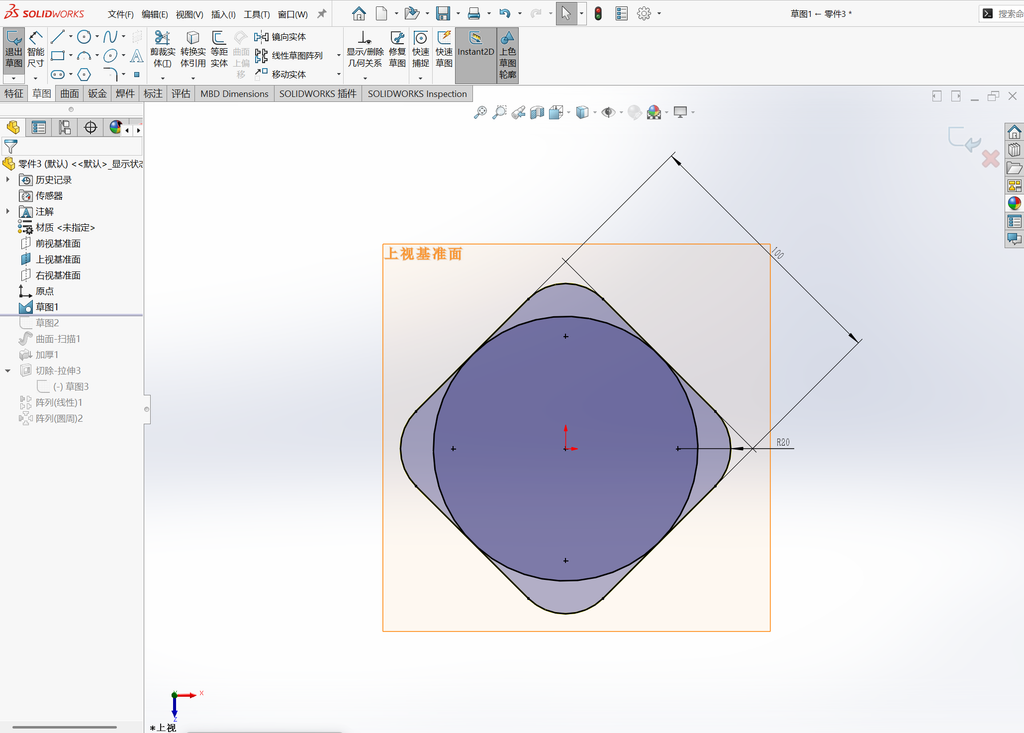The image size is (1024, 733).
Task: Click Linear Sketch Pattern (线性草图阵列)
Action: [x=289, y=56]
